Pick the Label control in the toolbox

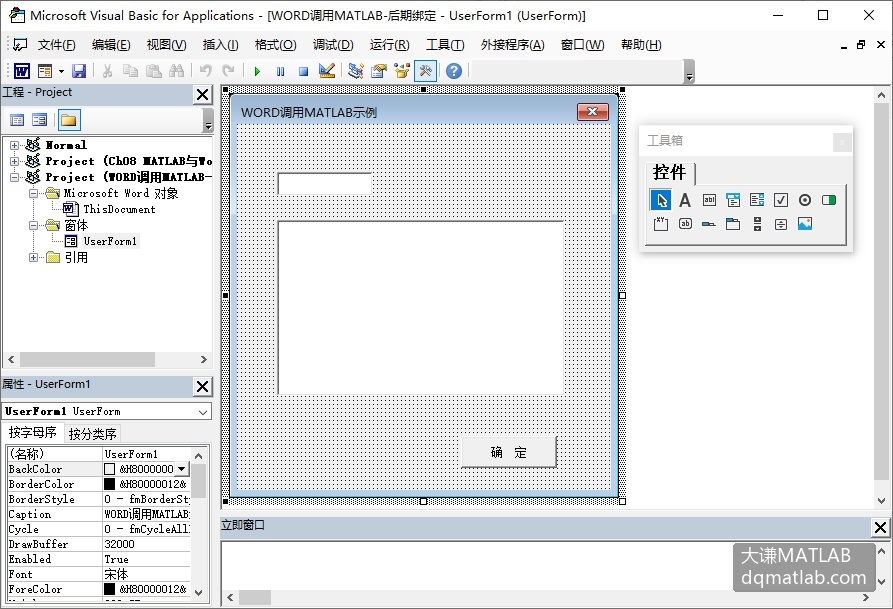(685, 200)
